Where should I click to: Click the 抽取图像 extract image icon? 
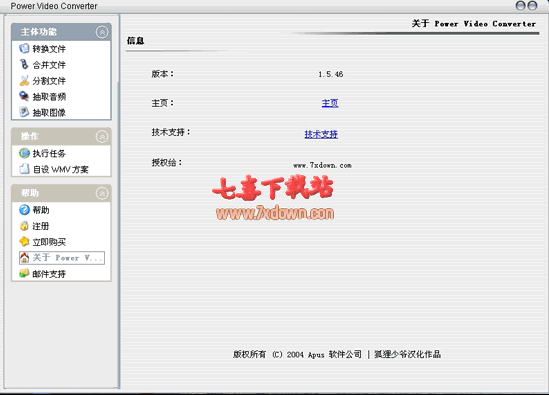(x=24, y=112)
